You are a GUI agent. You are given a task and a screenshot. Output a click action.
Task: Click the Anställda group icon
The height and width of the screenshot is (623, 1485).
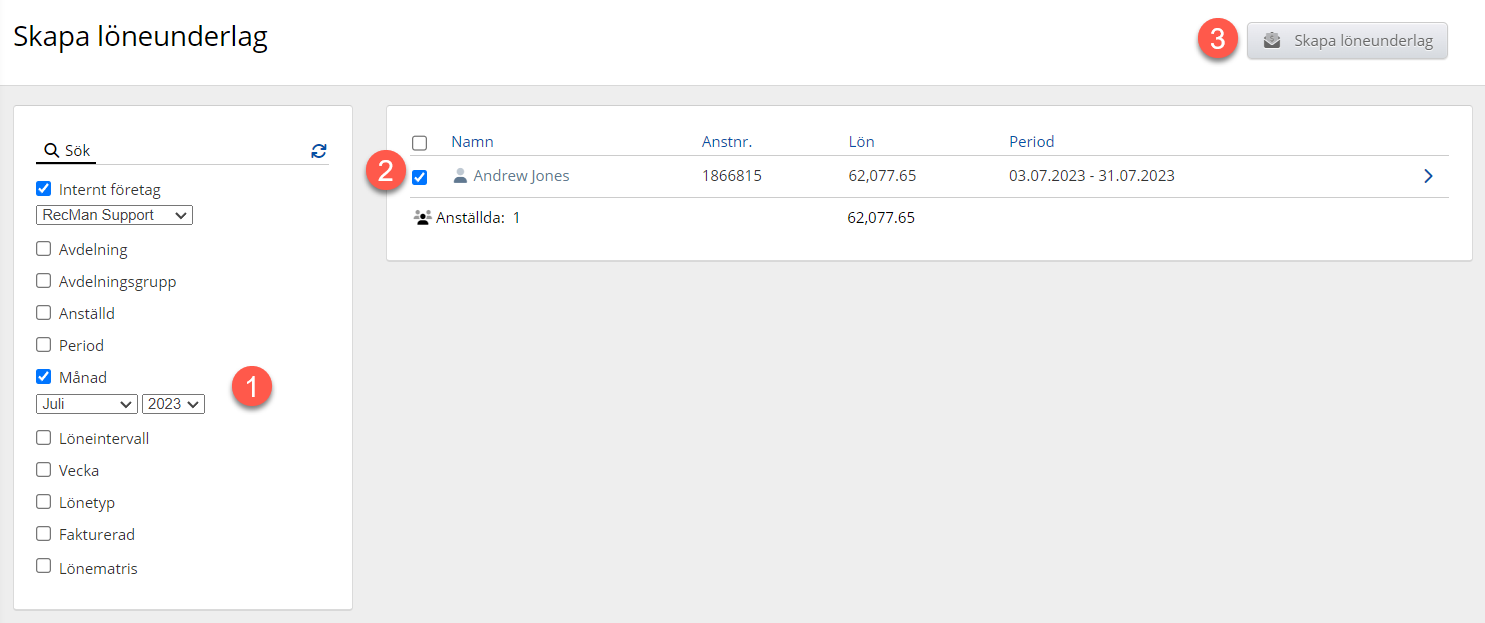422,217
